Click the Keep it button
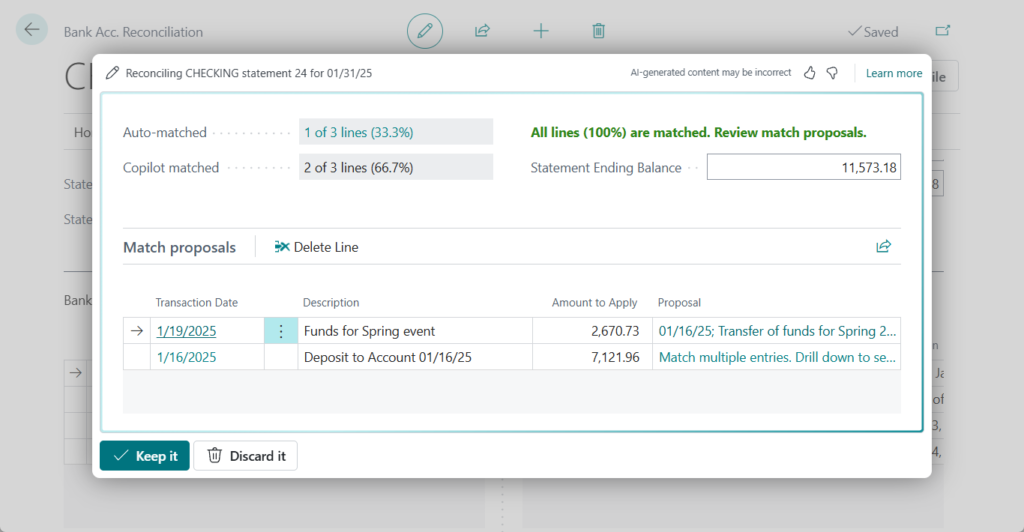Image resolution: width=1024 pixels, height=532 pixels. (145, 456)
